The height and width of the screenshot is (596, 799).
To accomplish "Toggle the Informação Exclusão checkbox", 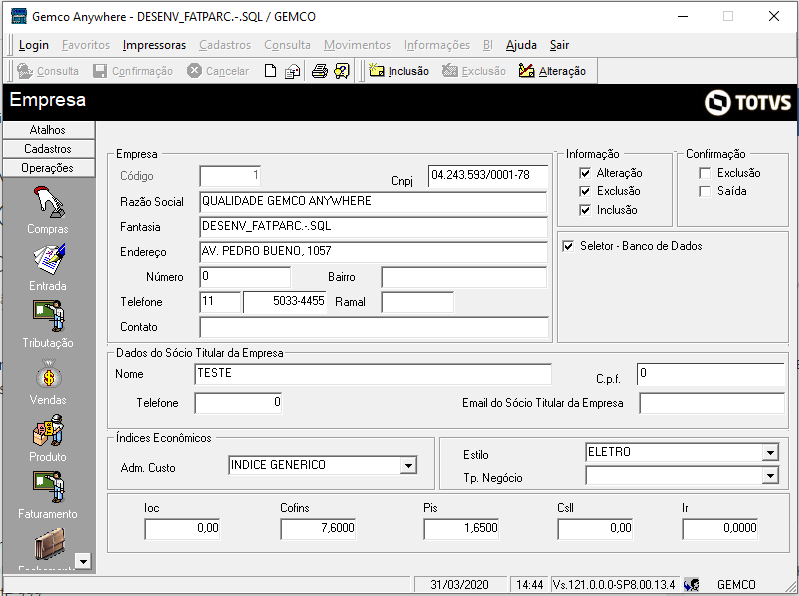I will [x=585, y=192].
